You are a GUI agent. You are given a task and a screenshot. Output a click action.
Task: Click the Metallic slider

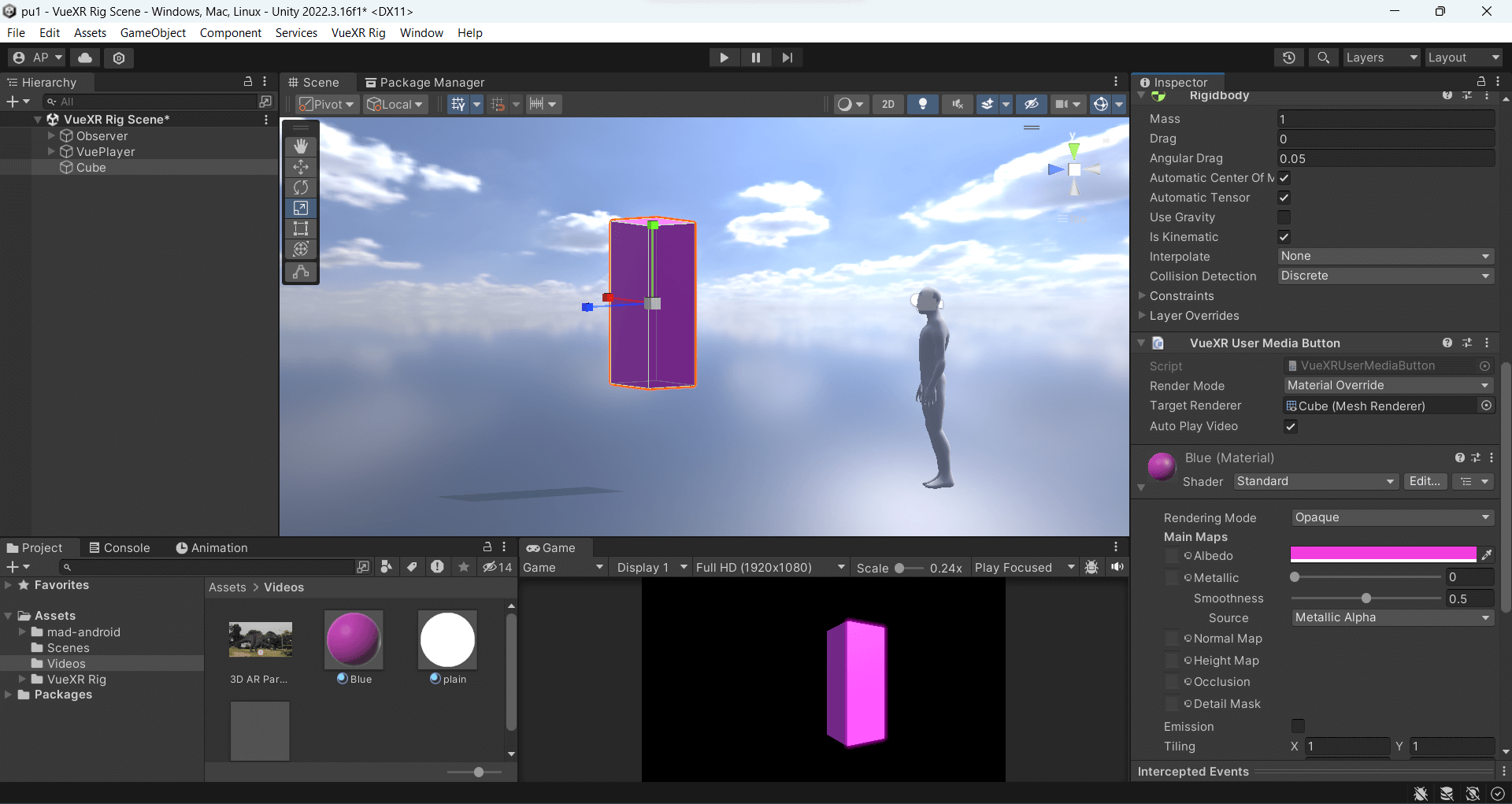[x=1366, y=577]
